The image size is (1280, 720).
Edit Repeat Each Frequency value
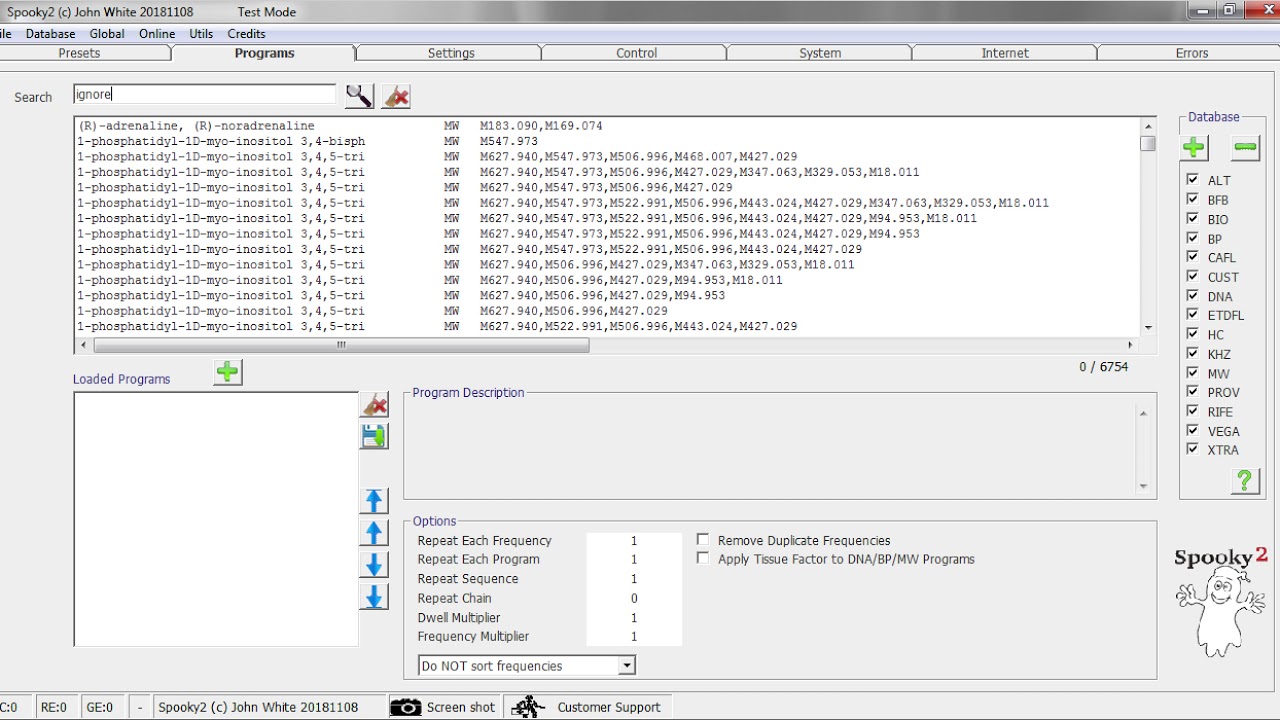click(x=634, y=541)
